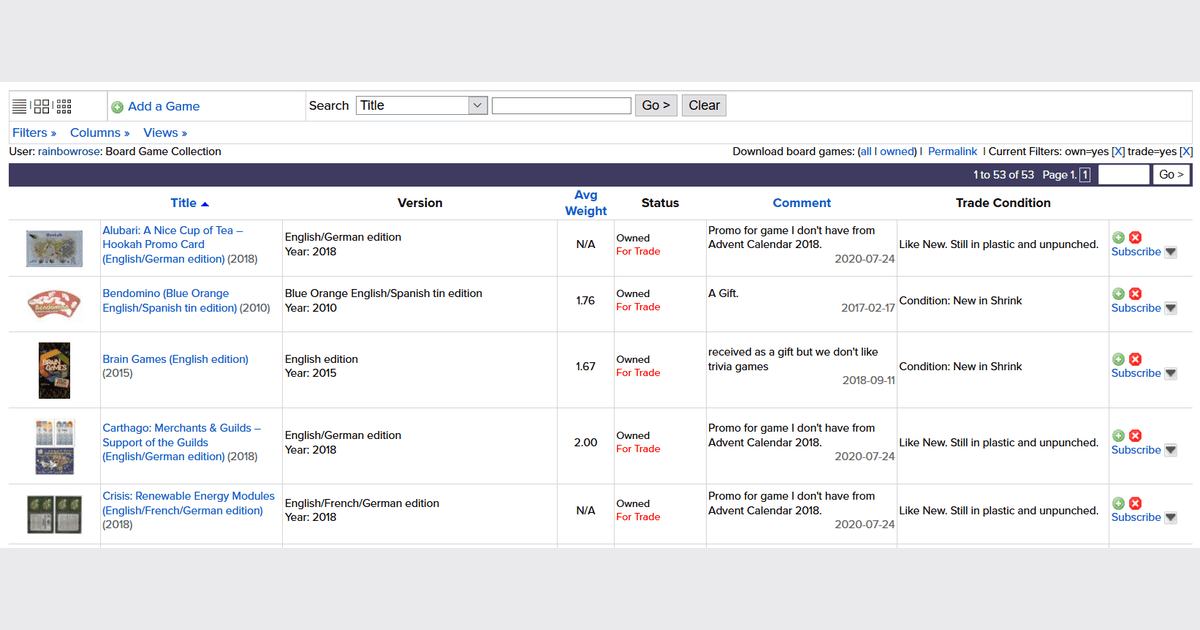Switch to the list view layout icon
The height and width of the screenshot is (630, 1200).
tap(19, 106)
